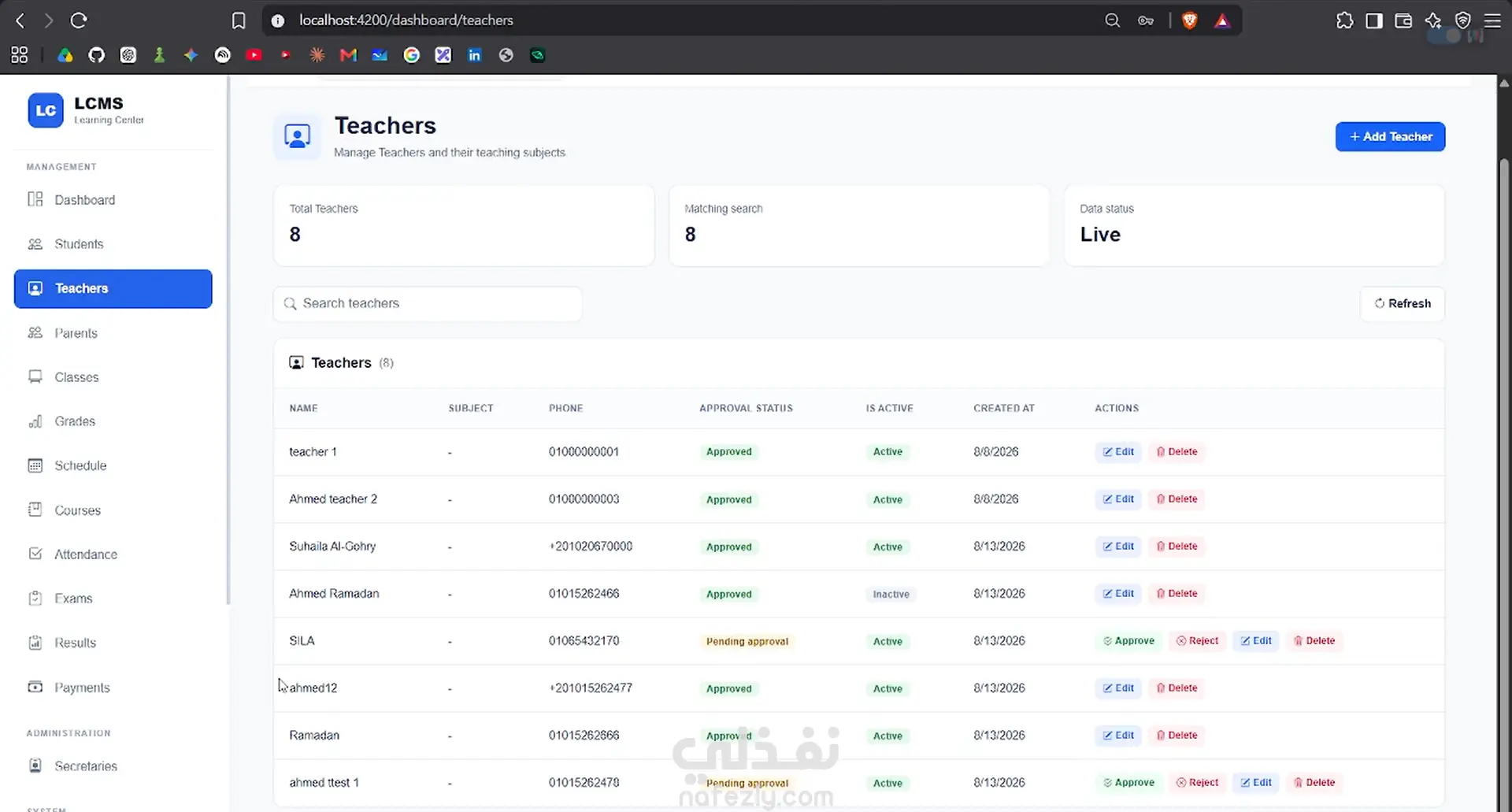Delete teacher 1
The image size is (1512, 812).
pos(1177,452)
